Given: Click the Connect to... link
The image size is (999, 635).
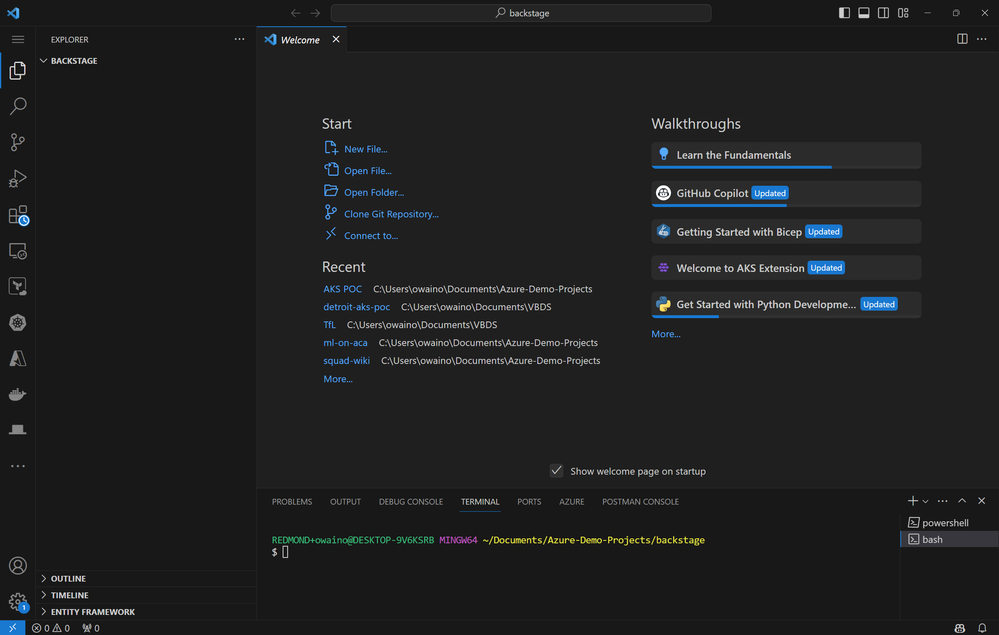Looking at the screenshot, I should 371,236.
